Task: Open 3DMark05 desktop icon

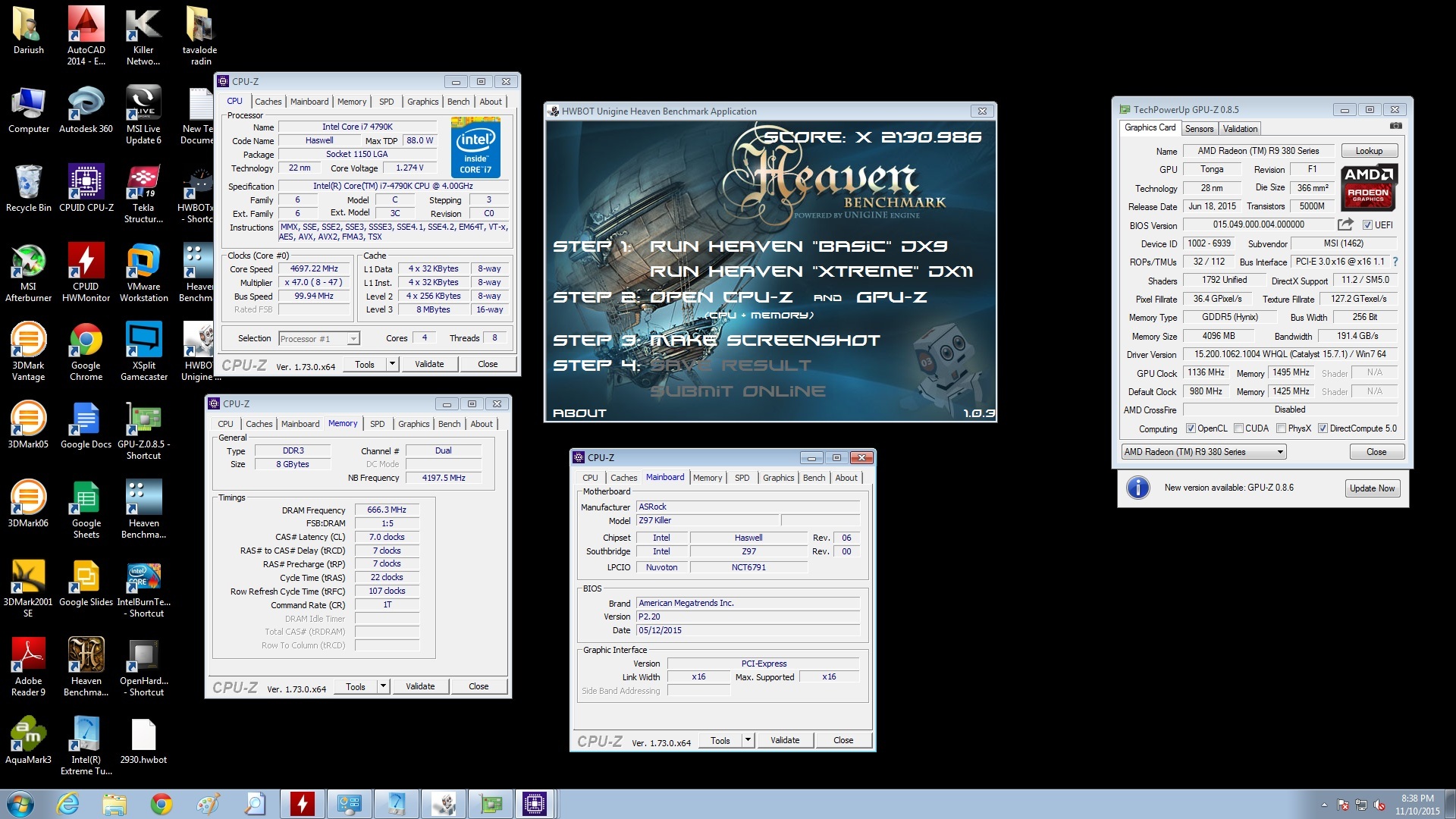Action: click(29, 424)
